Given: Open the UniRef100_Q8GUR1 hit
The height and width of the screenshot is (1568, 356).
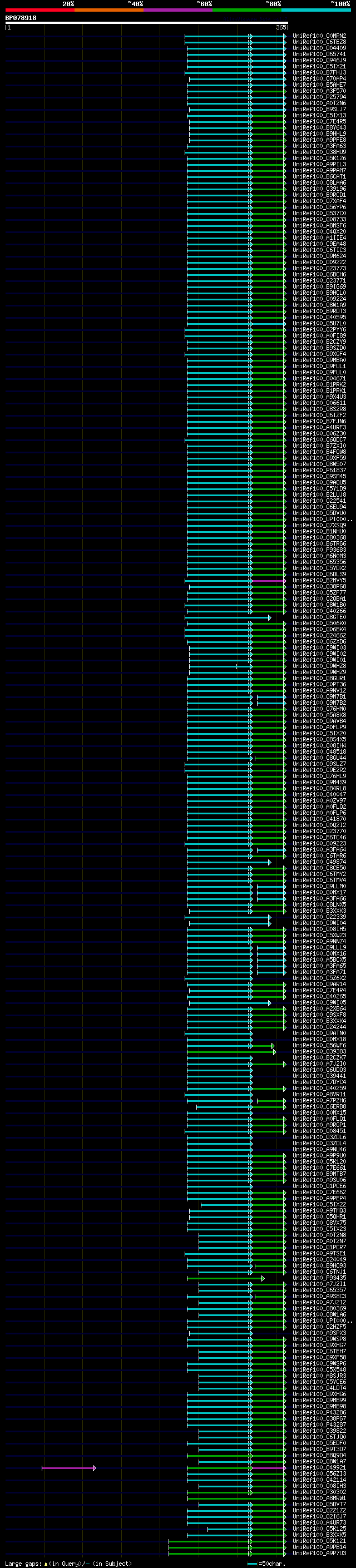Looking at the screenshot, I should click(x=319, y=678).
